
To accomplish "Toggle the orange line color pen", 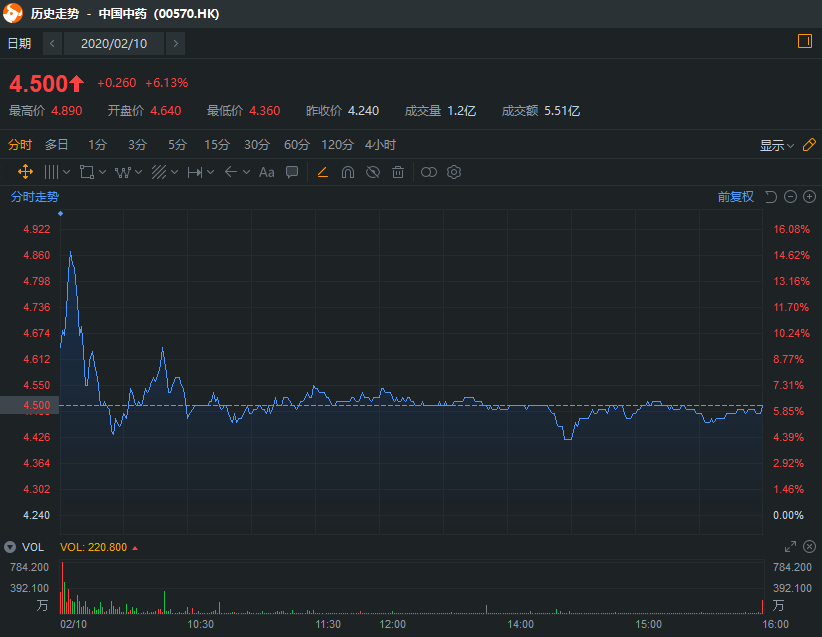I will click(x=322, y=172).
